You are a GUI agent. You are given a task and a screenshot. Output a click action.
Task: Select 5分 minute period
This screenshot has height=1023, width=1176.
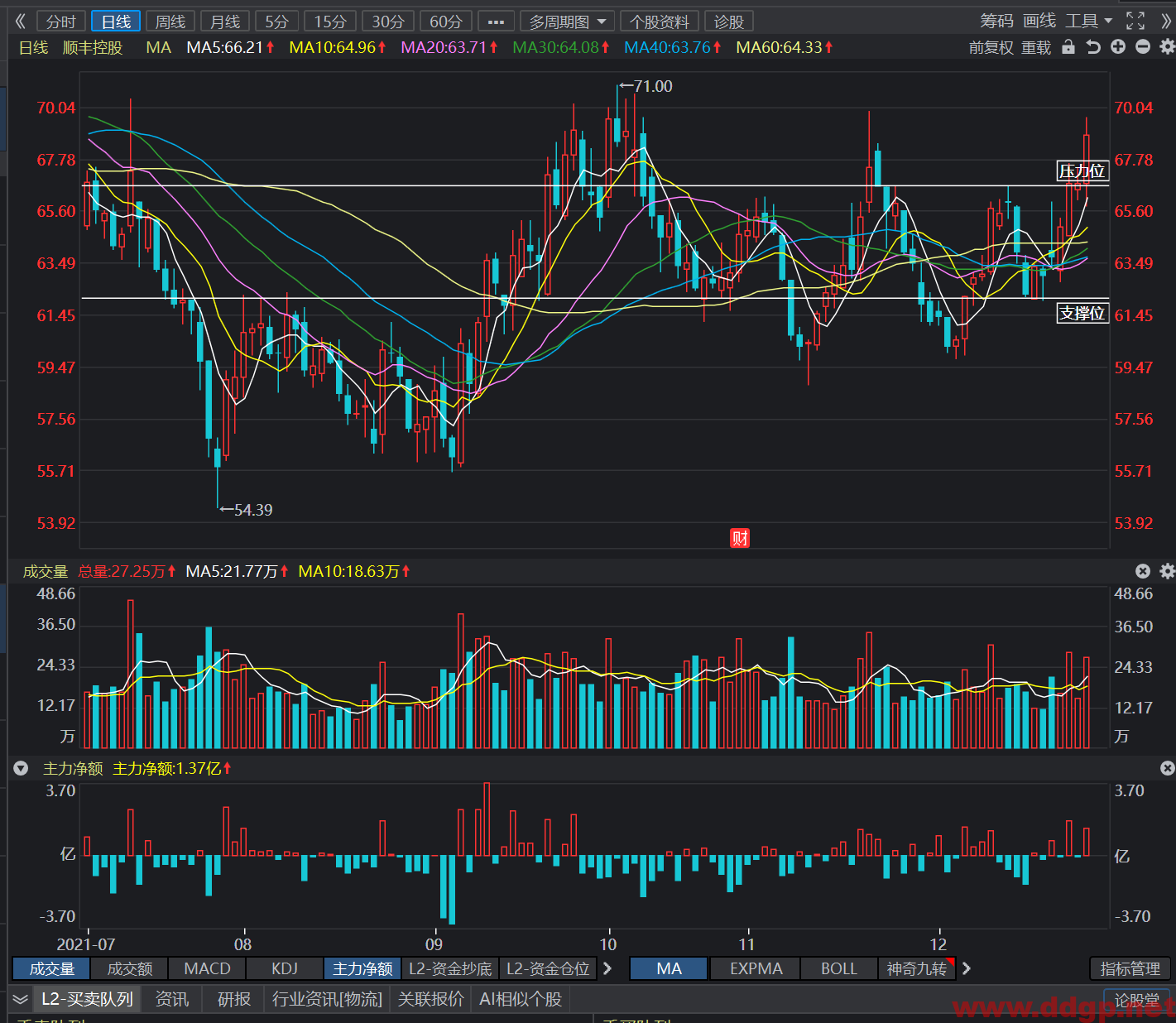[276, 22]
